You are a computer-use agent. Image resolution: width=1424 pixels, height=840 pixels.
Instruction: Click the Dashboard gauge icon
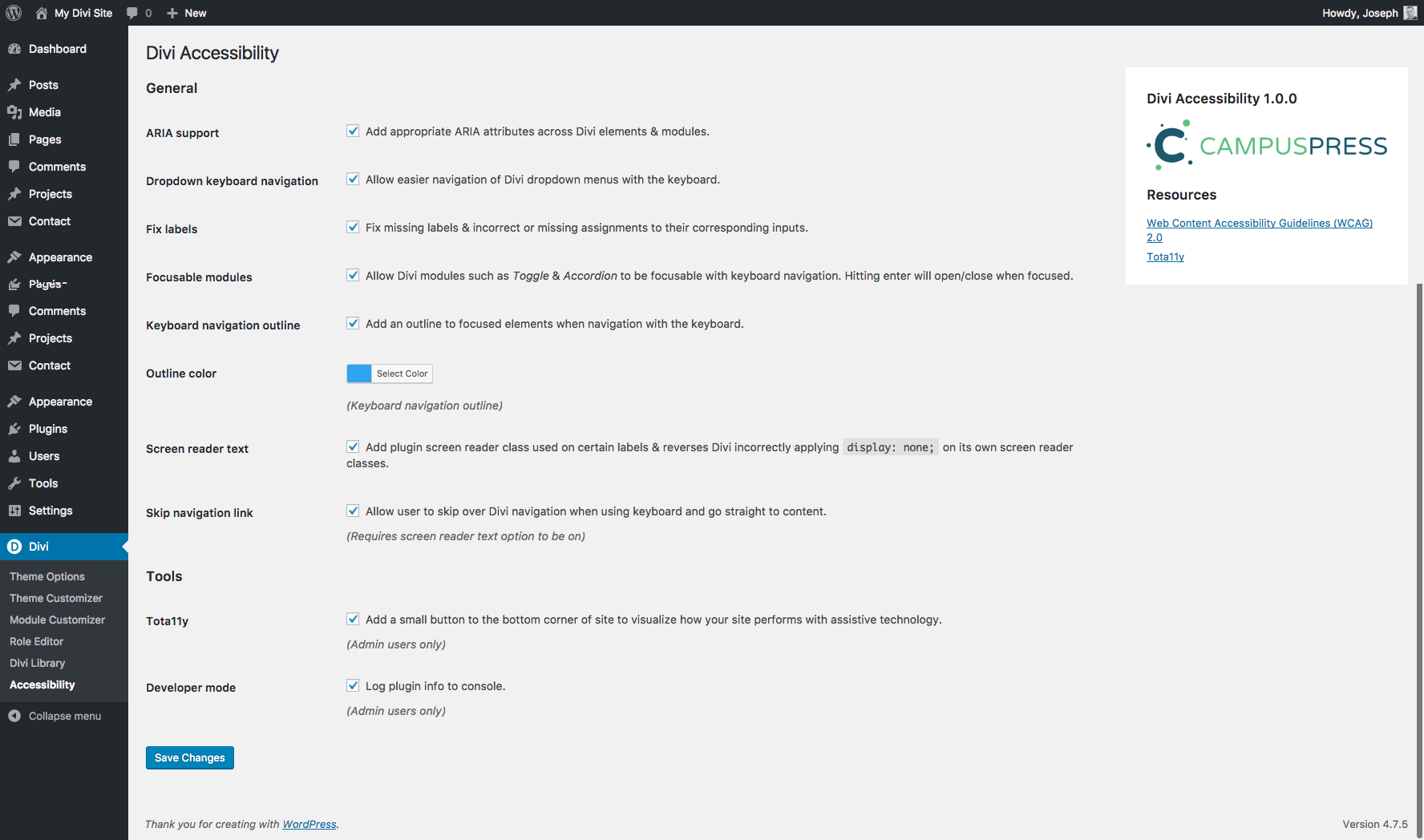tap(14, 49)
